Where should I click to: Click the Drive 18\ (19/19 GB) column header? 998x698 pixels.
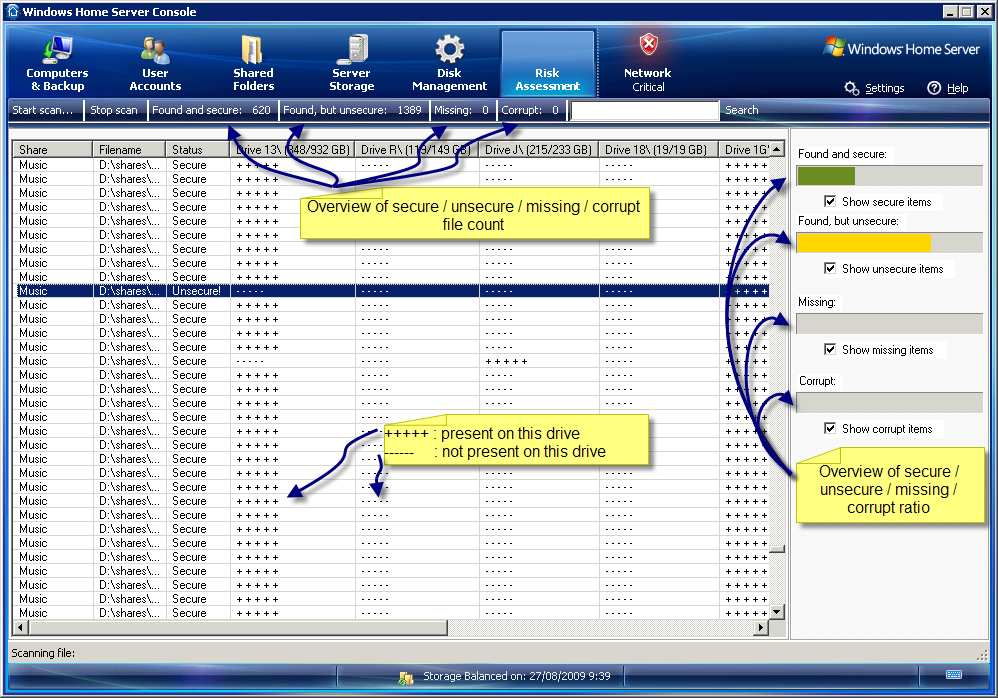pos(659,150)
